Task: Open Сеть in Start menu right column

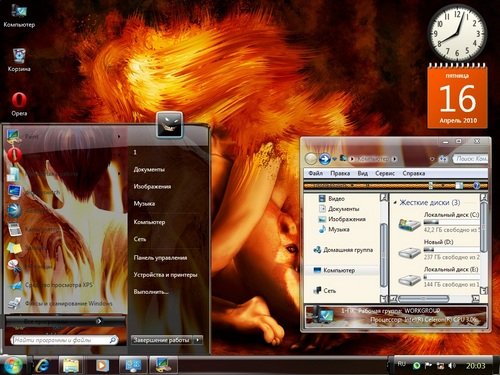Action: [140, 239]
